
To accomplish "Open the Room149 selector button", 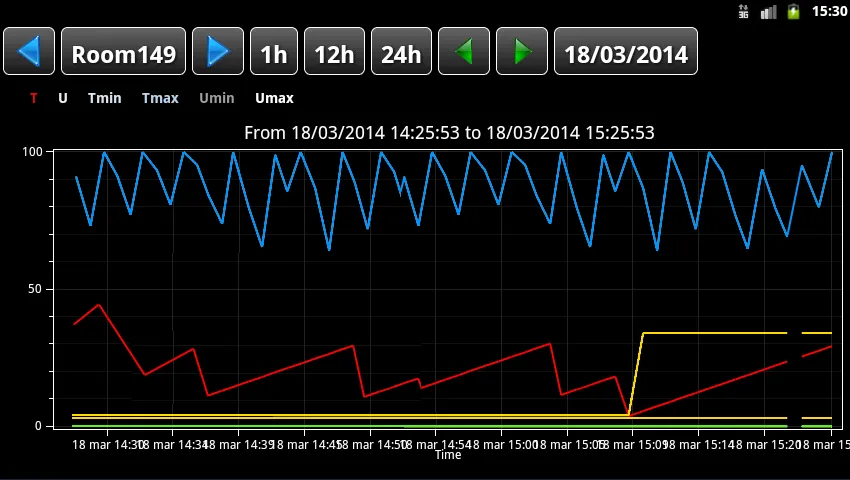I will point(124,51).
